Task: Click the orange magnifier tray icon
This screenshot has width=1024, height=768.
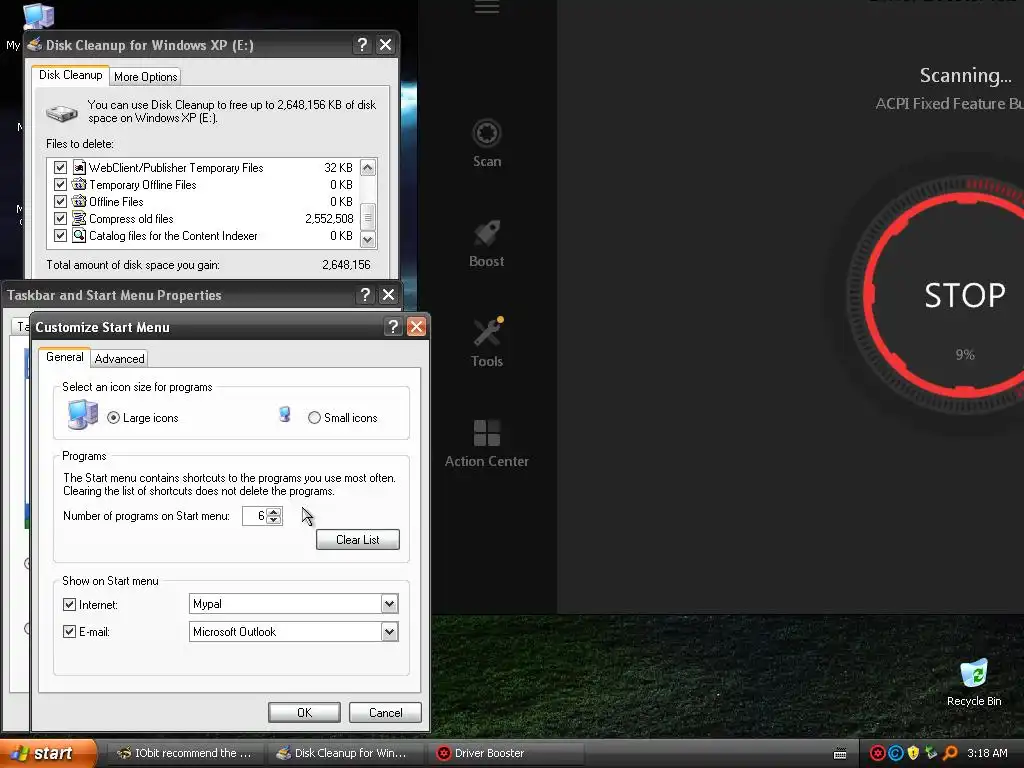Action: tap(950, 753)
